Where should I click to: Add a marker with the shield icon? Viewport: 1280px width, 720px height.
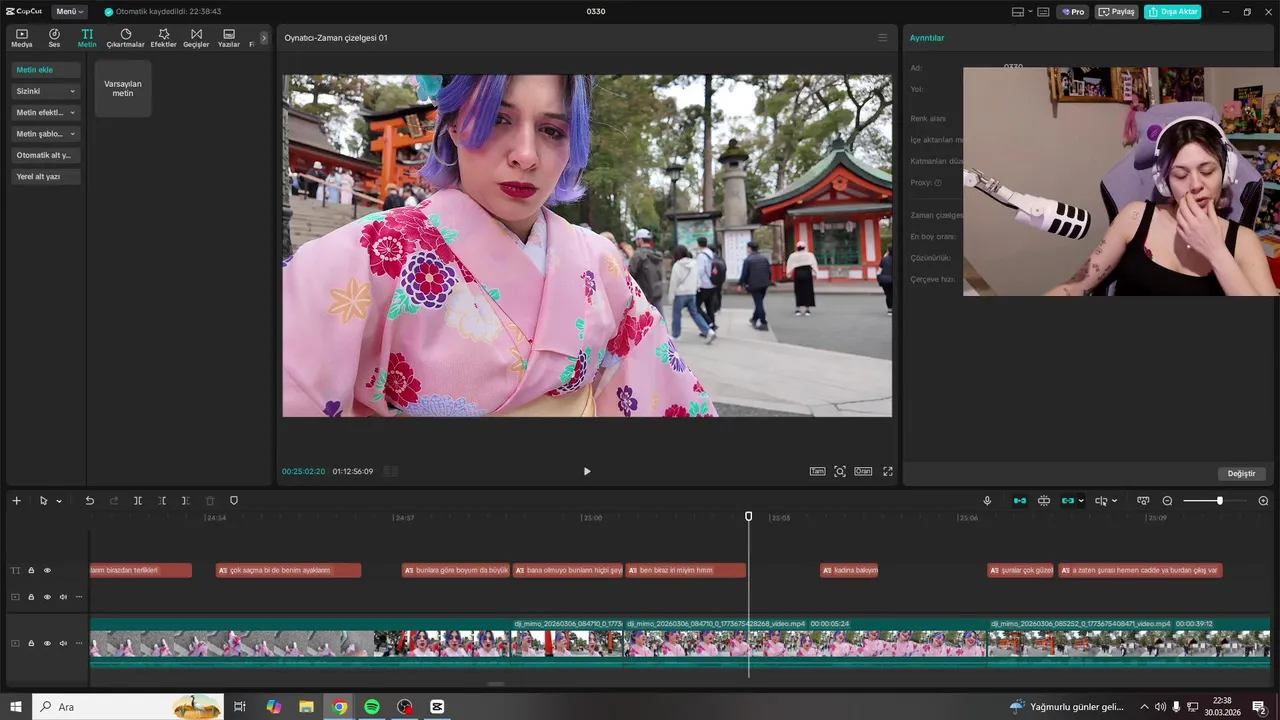234,501
